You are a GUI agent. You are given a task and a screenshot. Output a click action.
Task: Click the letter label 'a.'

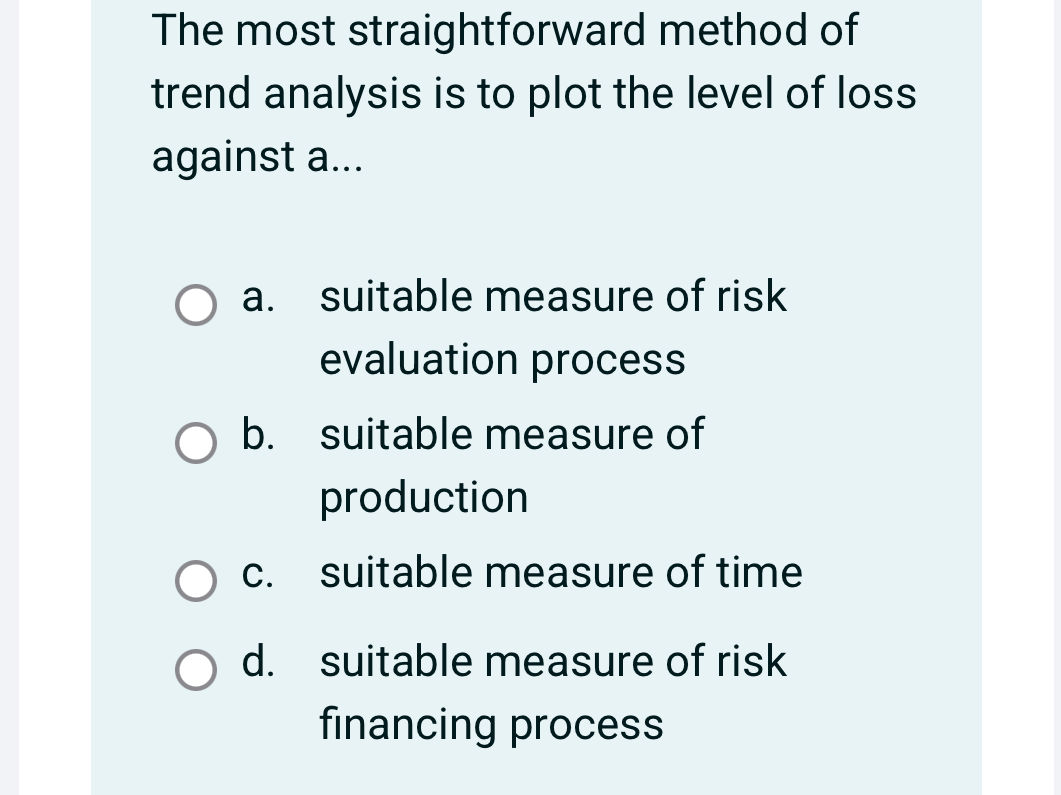coord(258,298)
